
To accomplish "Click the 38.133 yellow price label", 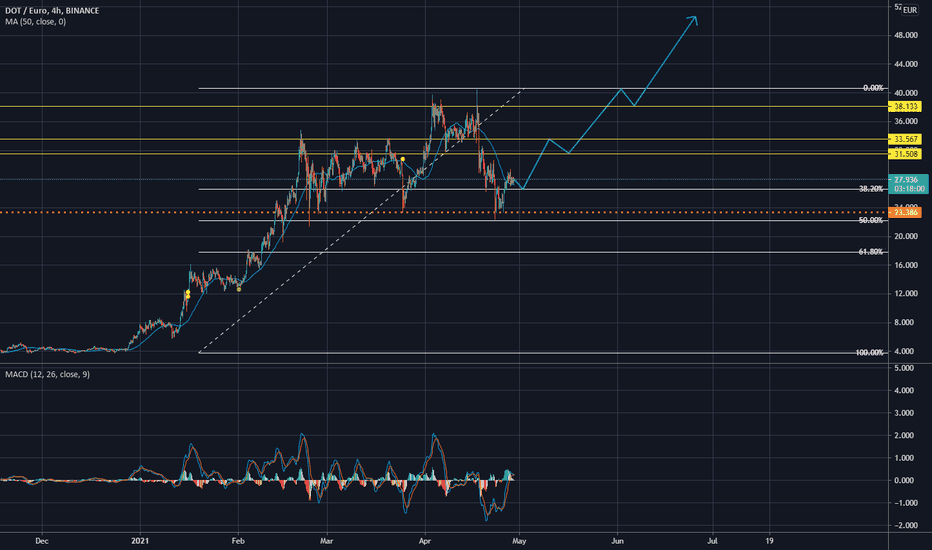I will pyautogui.click(x=905, y=106).
